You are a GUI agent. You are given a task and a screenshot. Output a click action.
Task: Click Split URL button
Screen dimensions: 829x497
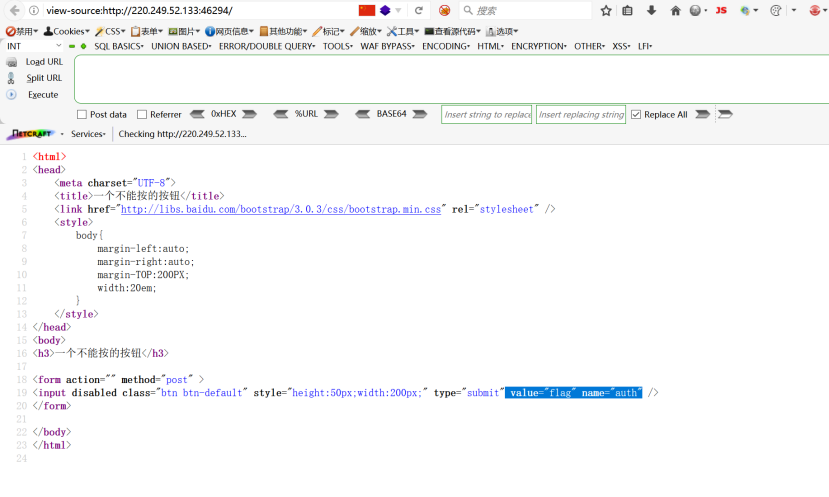[x=35, y=78]
